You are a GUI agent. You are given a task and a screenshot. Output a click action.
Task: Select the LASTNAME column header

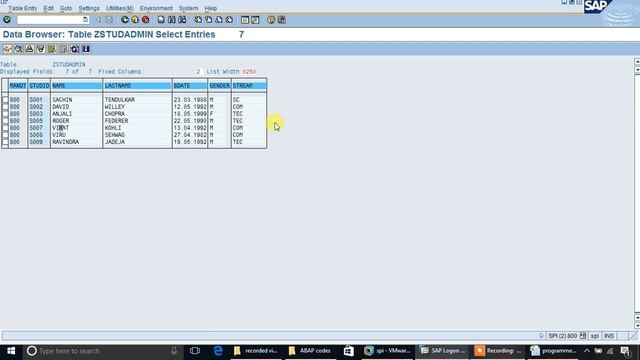[138, 86]
